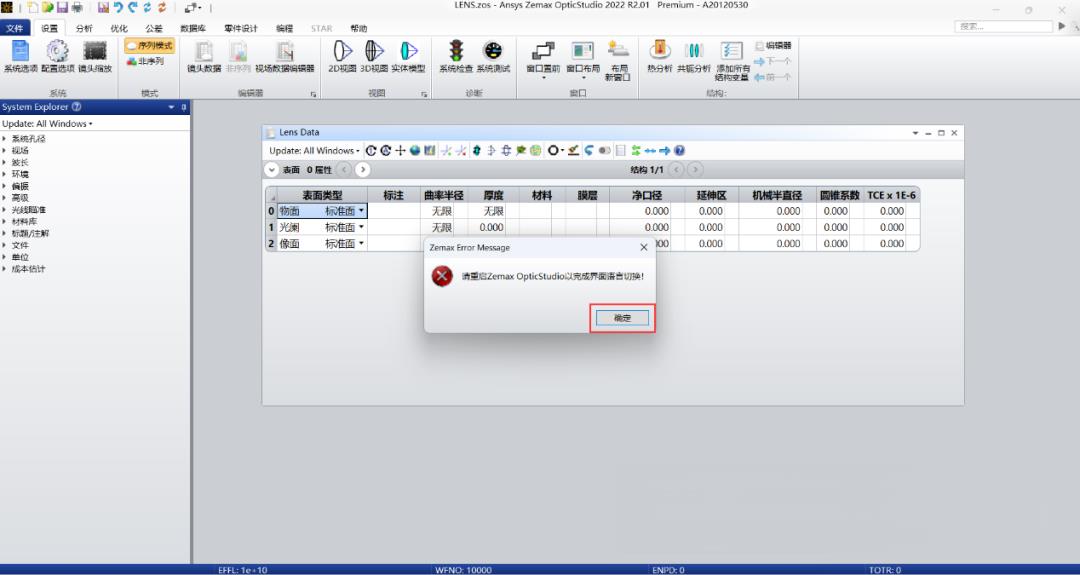Close the Zemax Error Message dialog
1080x575 pixels.
644,247
